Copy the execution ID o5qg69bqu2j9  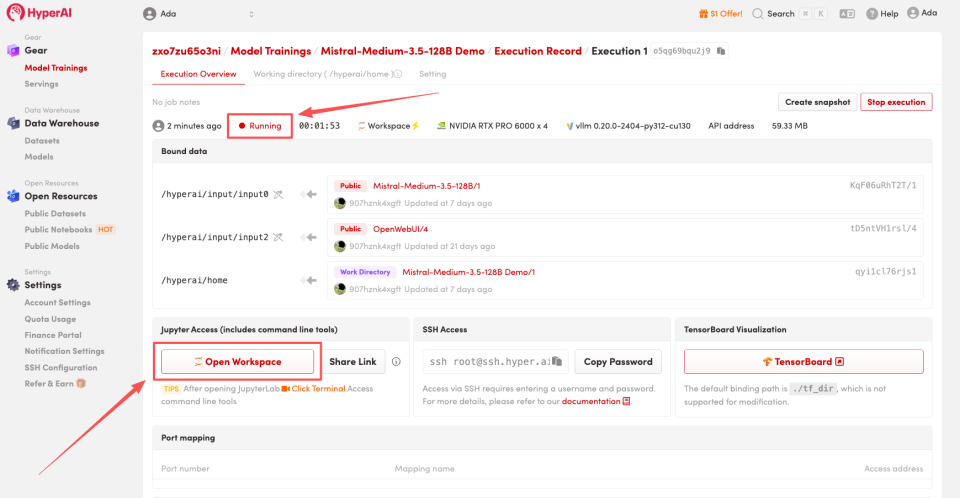tap(721, 51)
